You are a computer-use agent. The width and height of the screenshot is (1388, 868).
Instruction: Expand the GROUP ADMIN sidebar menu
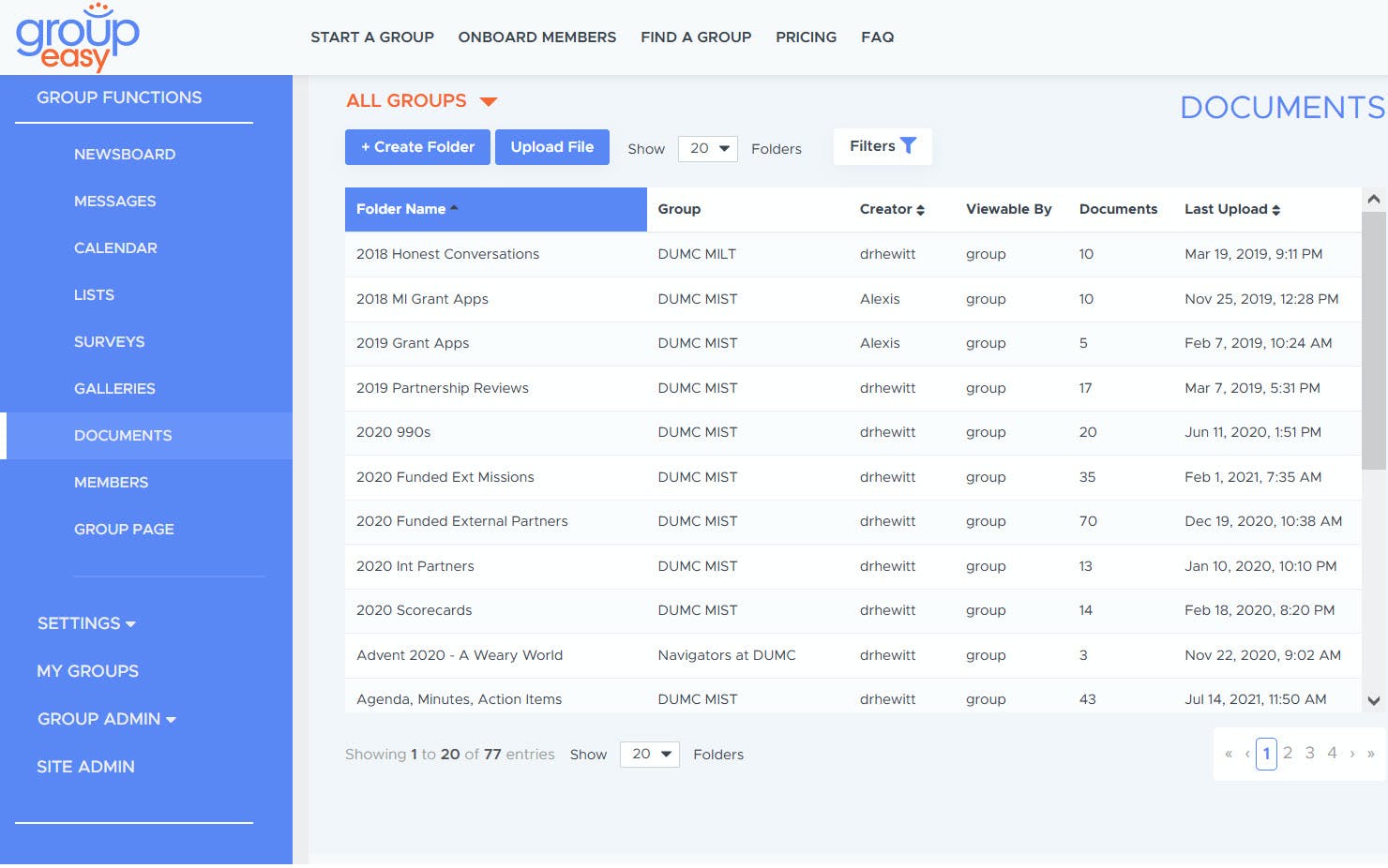click(106, 719)
